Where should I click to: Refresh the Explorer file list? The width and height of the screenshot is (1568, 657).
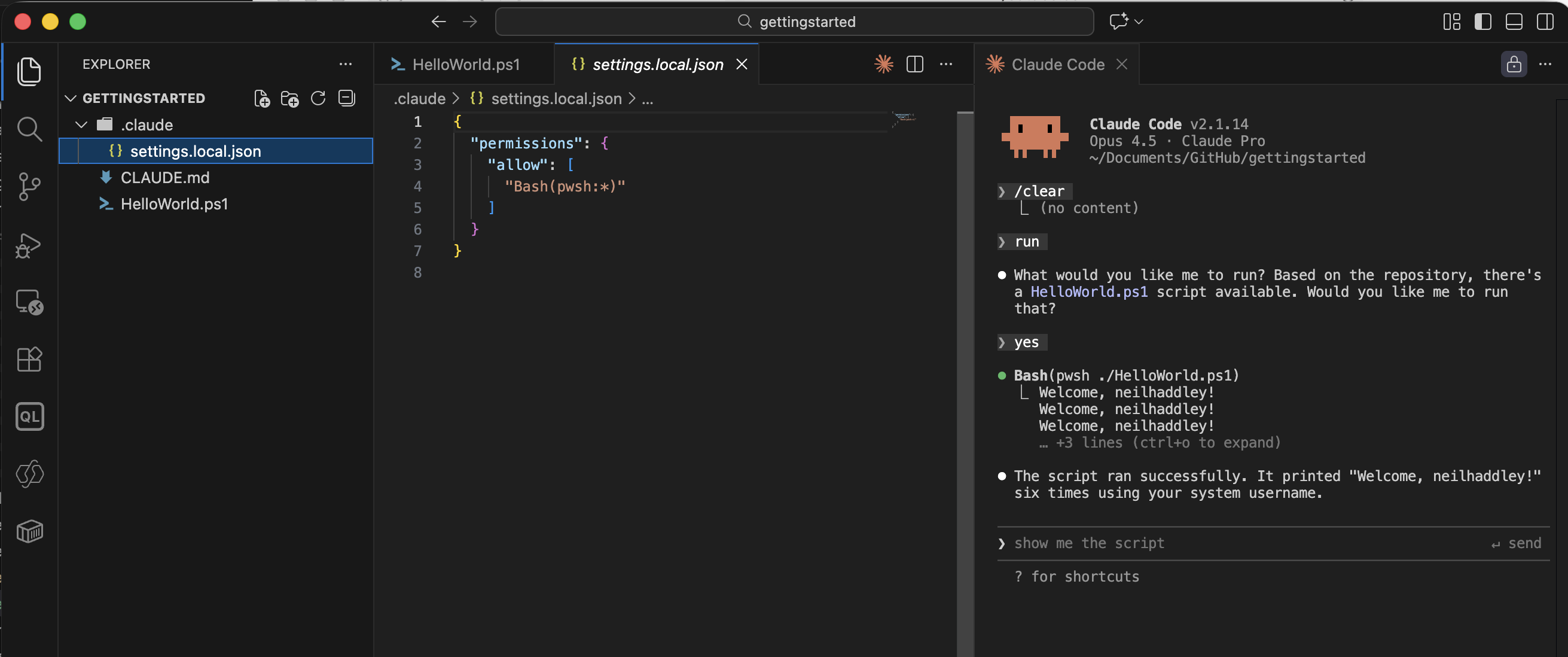tap(318, 98)
